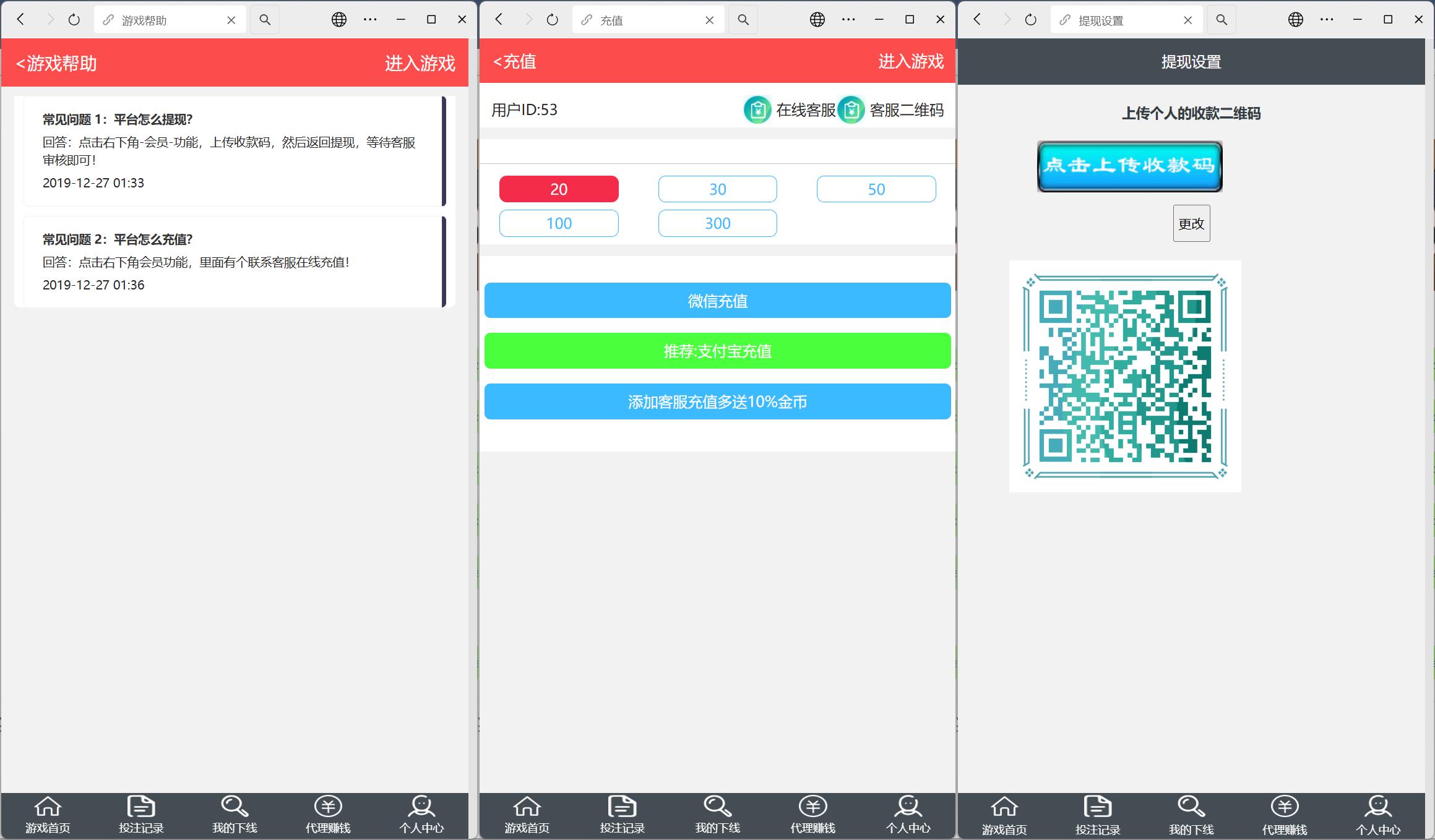Open 游戏首页 in 提现设置 window nav
The height and width of the screenshot is (840, 1435).
[1004, 817]
